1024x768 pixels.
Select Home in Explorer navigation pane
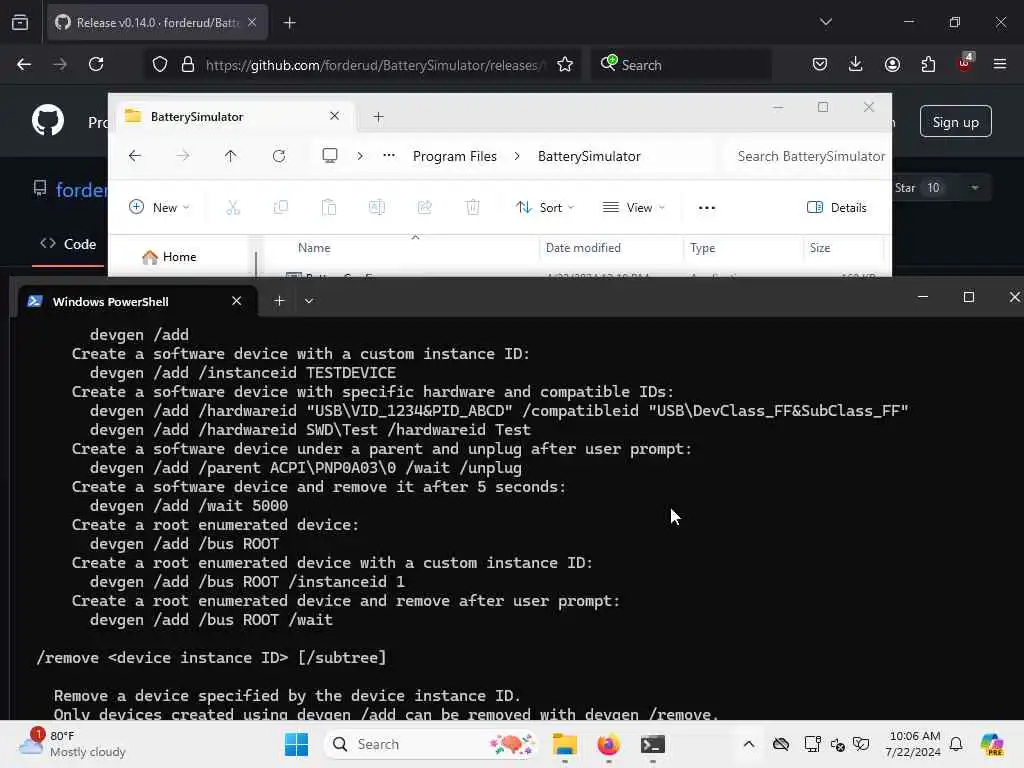170,257
